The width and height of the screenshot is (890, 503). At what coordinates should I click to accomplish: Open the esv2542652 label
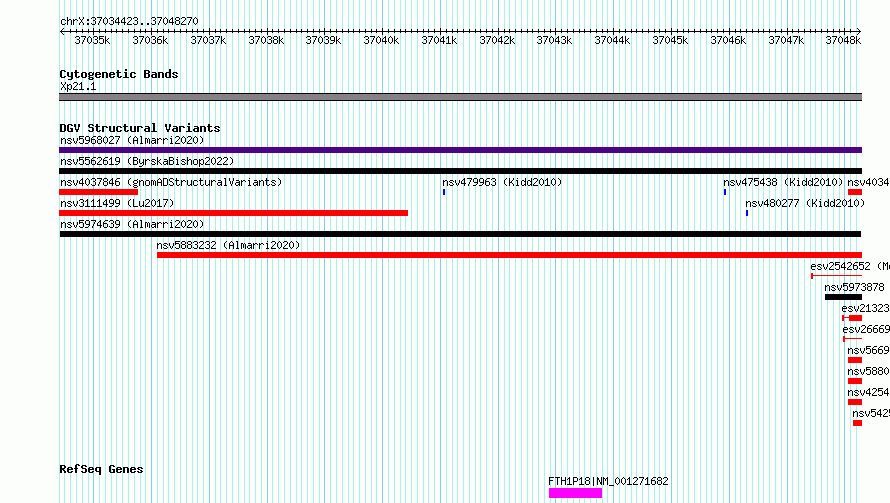point(850,266)
